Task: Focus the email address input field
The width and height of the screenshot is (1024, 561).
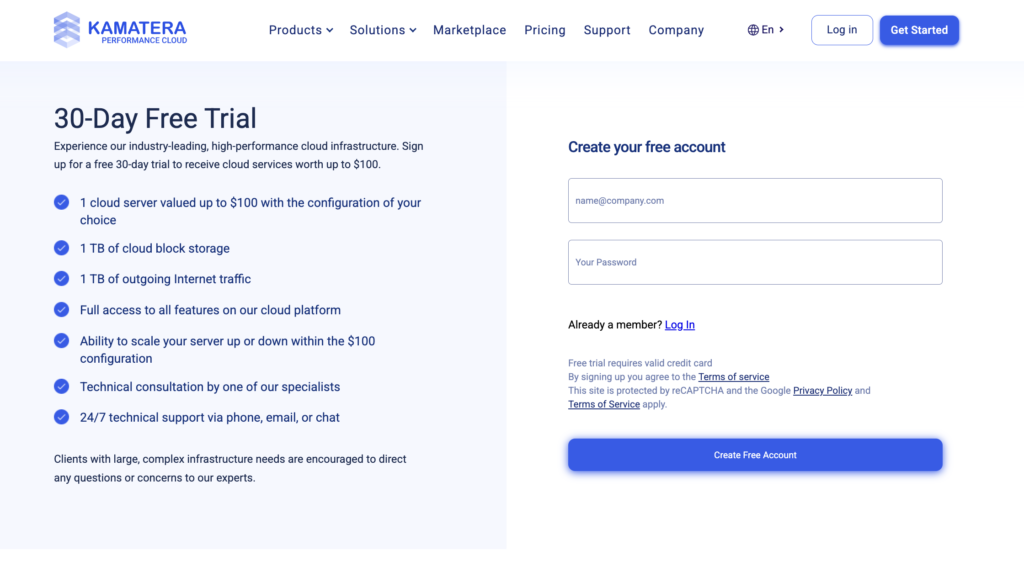Action: [755, 201]
